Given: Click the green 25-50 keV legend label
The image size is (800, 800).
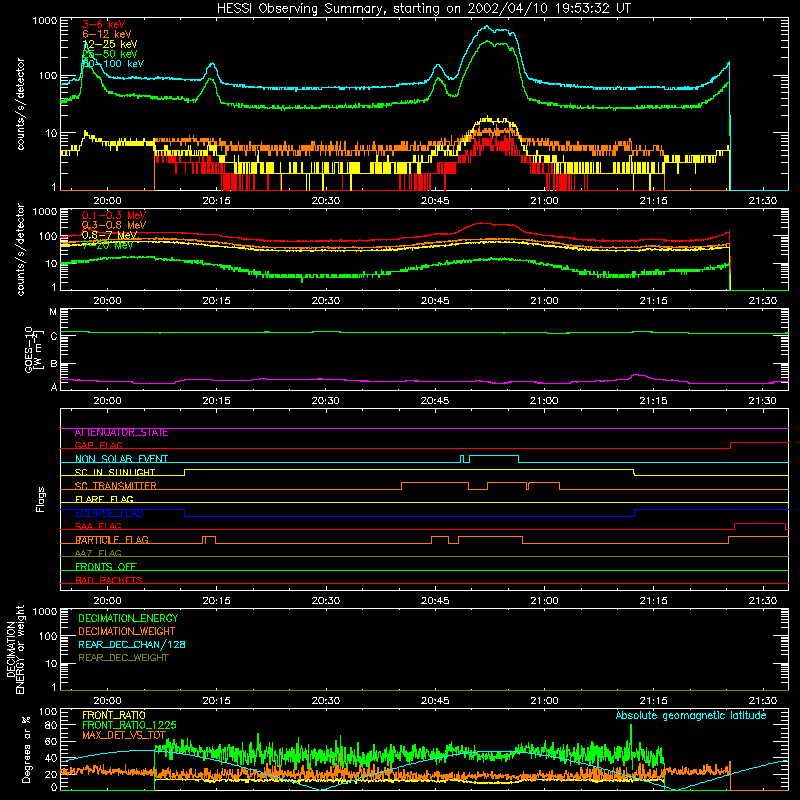Looking at the screenshot, I should 110,54.
